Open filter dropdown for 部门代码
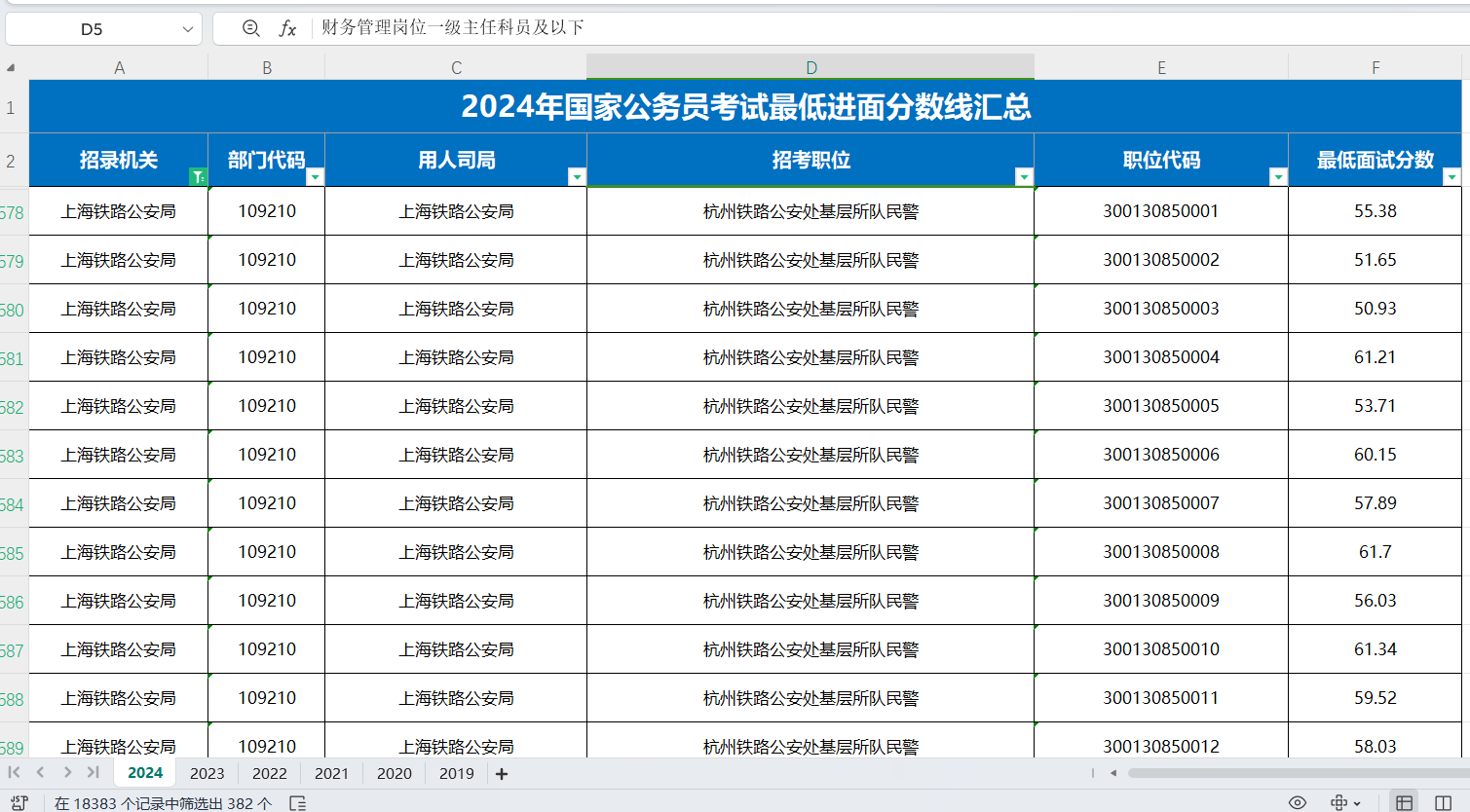1470x812 pixels. (x=315, y=176)
